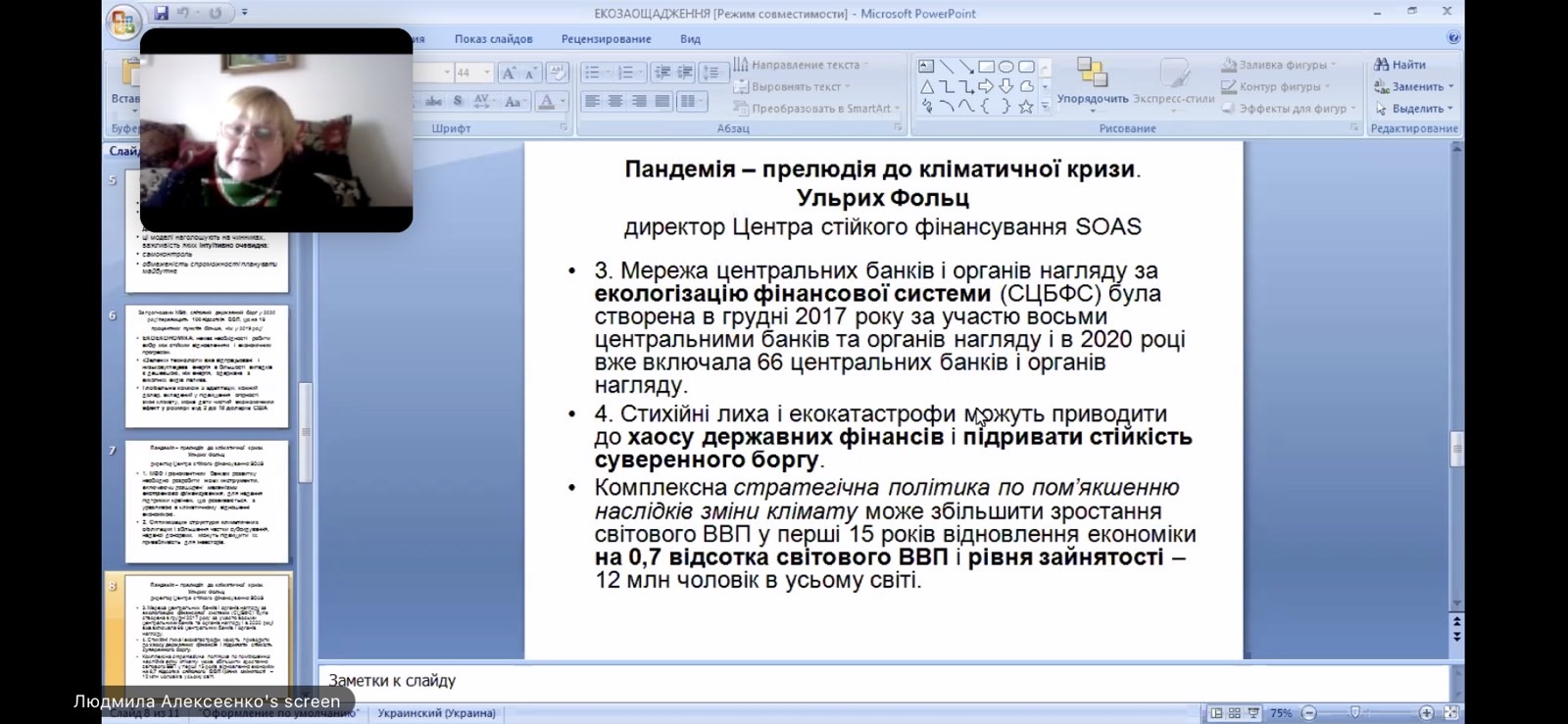The width and height of the screenshot is (1568, 724).
Task: Select the left brace shape
Action: (x=986, y=107)
